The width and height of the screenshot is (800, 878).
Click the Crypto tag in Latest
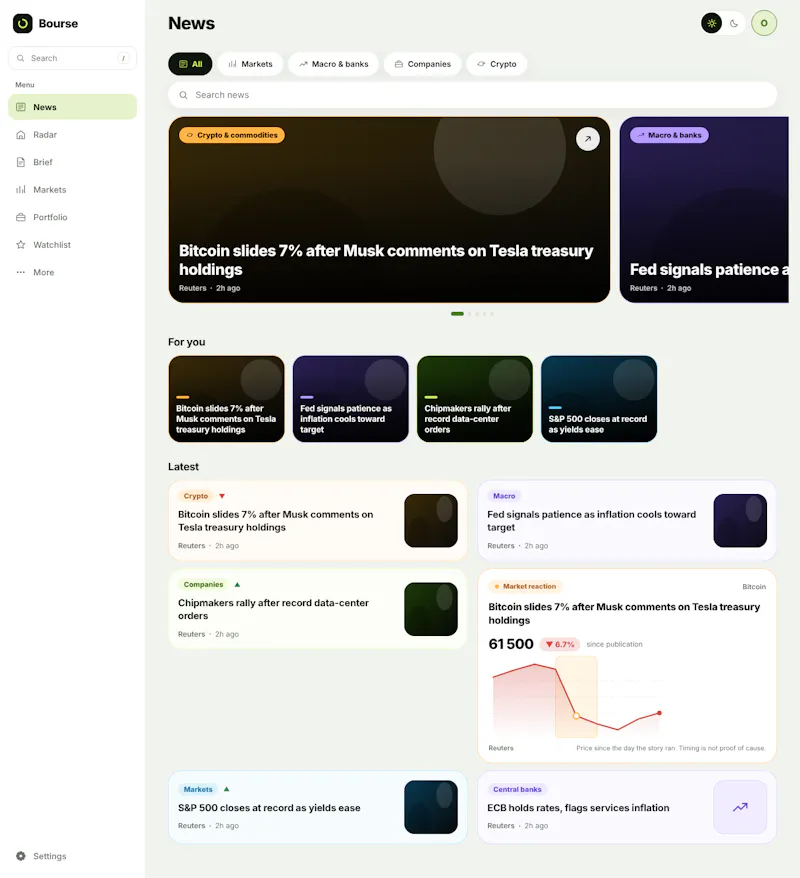click(x=195, y=496)
